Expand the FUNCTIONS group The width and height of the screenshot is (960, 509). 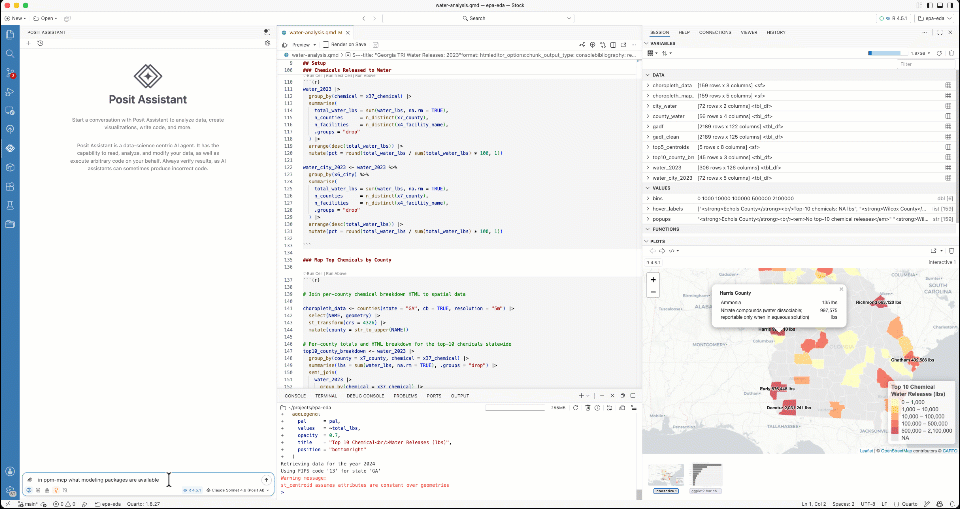point(648,229)
